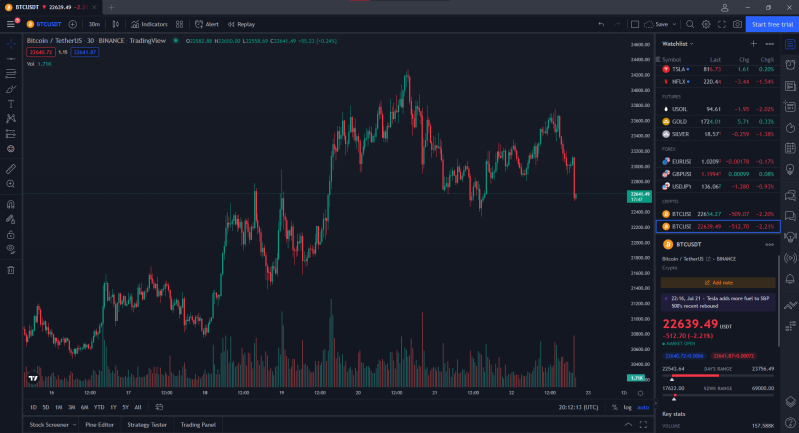Open the emoji icons tool
Viewport: 799px width, 433px height.
pyautogui.click(x=11, y=149)
